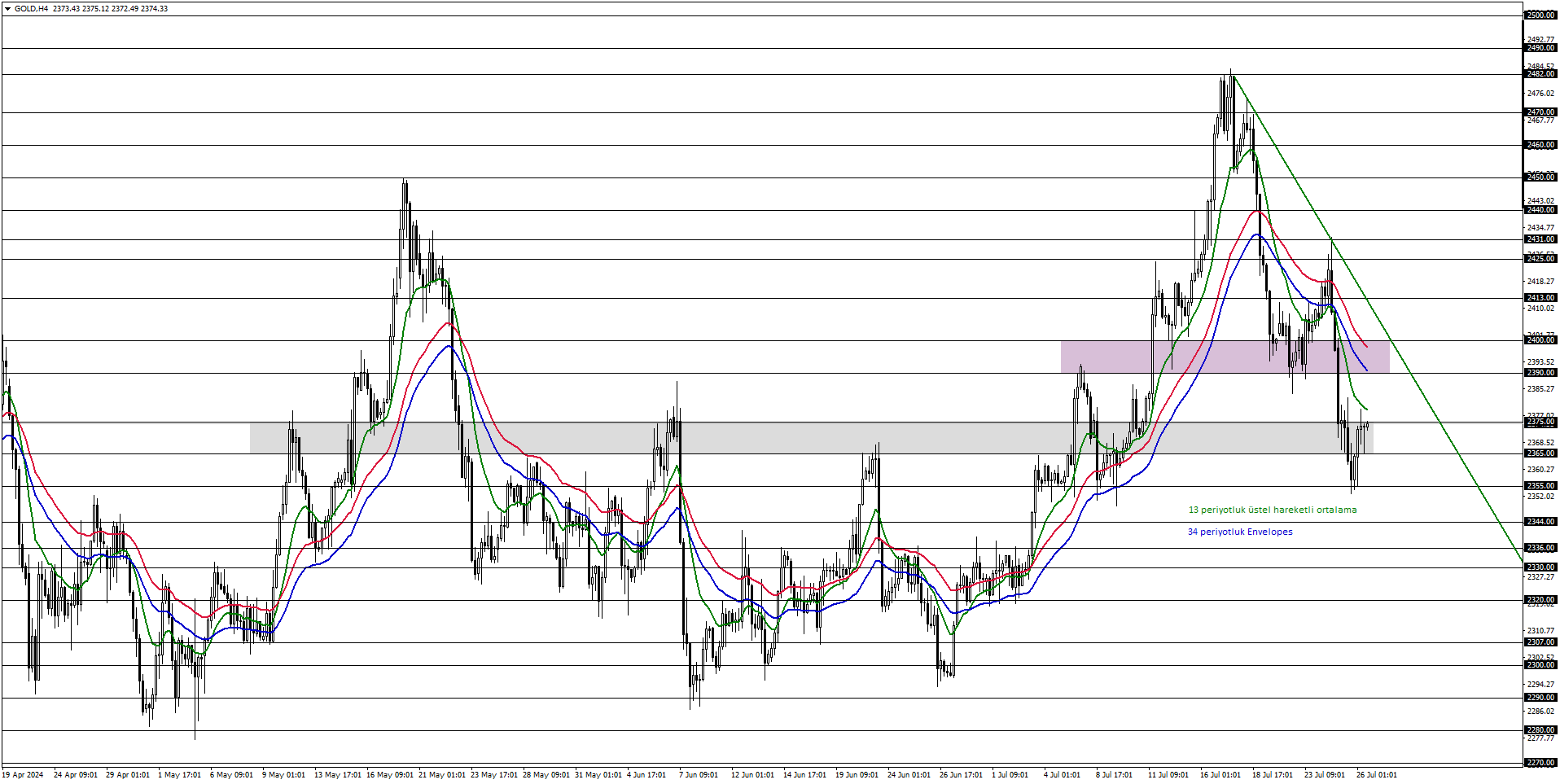Click the 2418.27 price scale value

coord(1540,282)
